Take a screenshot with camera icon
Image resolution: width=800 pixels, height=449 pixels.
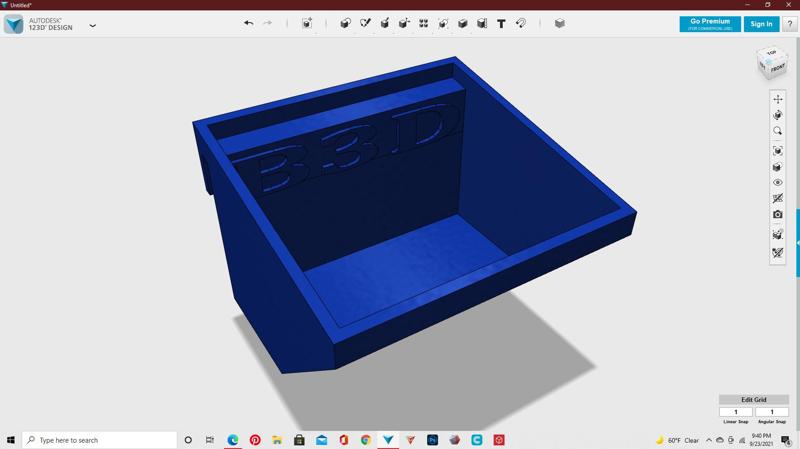[778, 214]
